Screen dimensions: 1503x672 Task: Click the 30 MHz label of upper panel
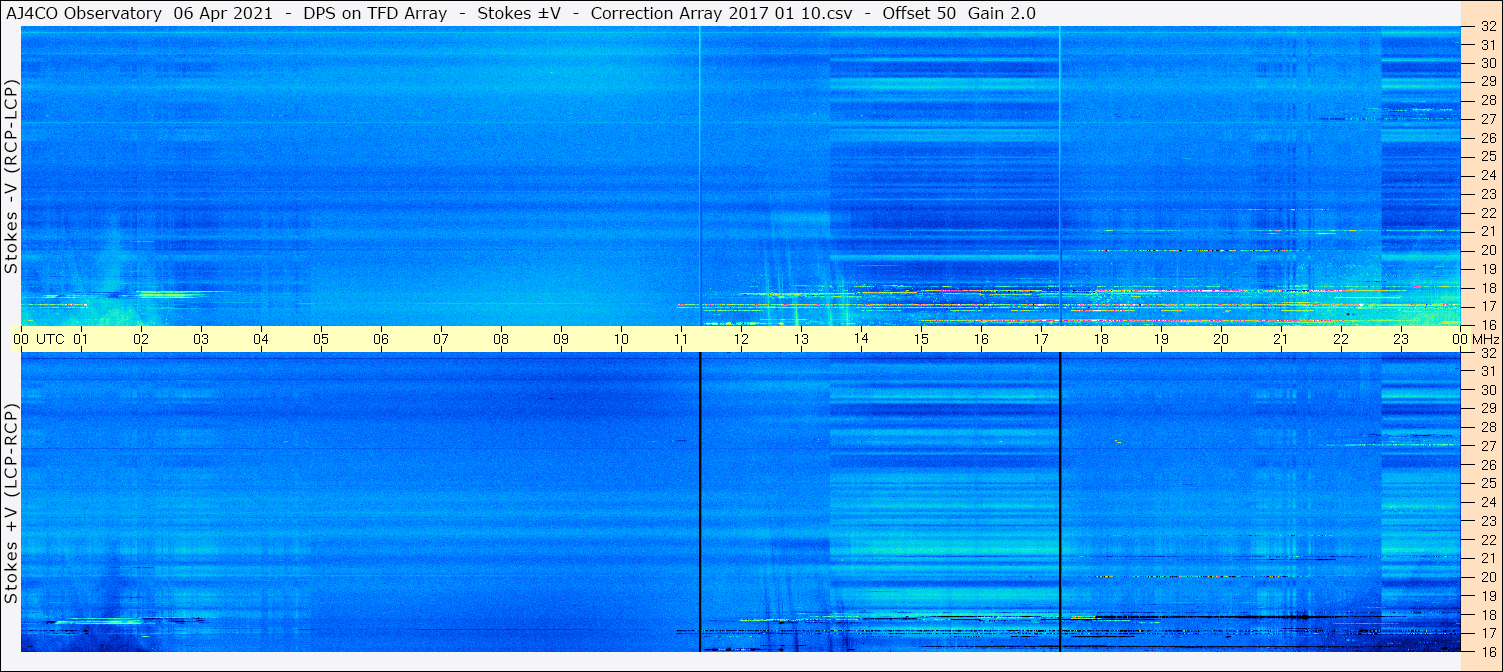tap(1487, 63)
